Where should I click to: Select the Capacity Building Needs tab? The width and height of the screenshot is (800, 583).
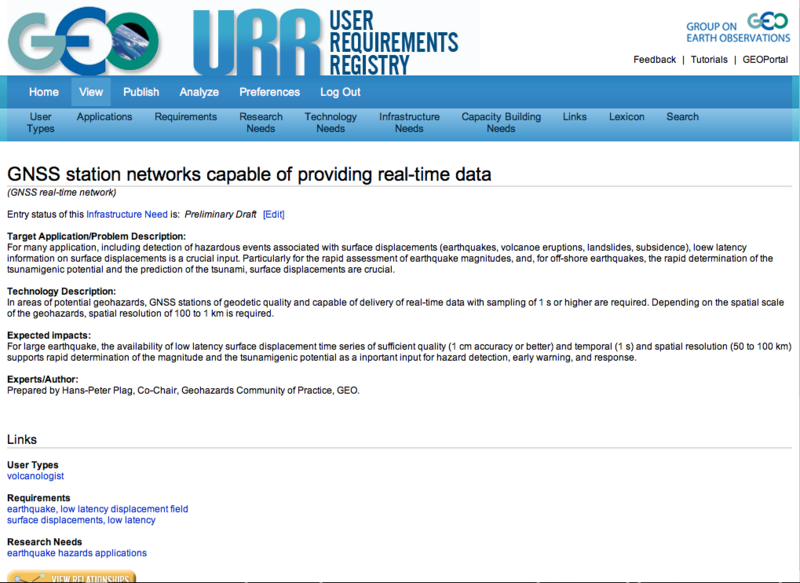coord(501,122)
